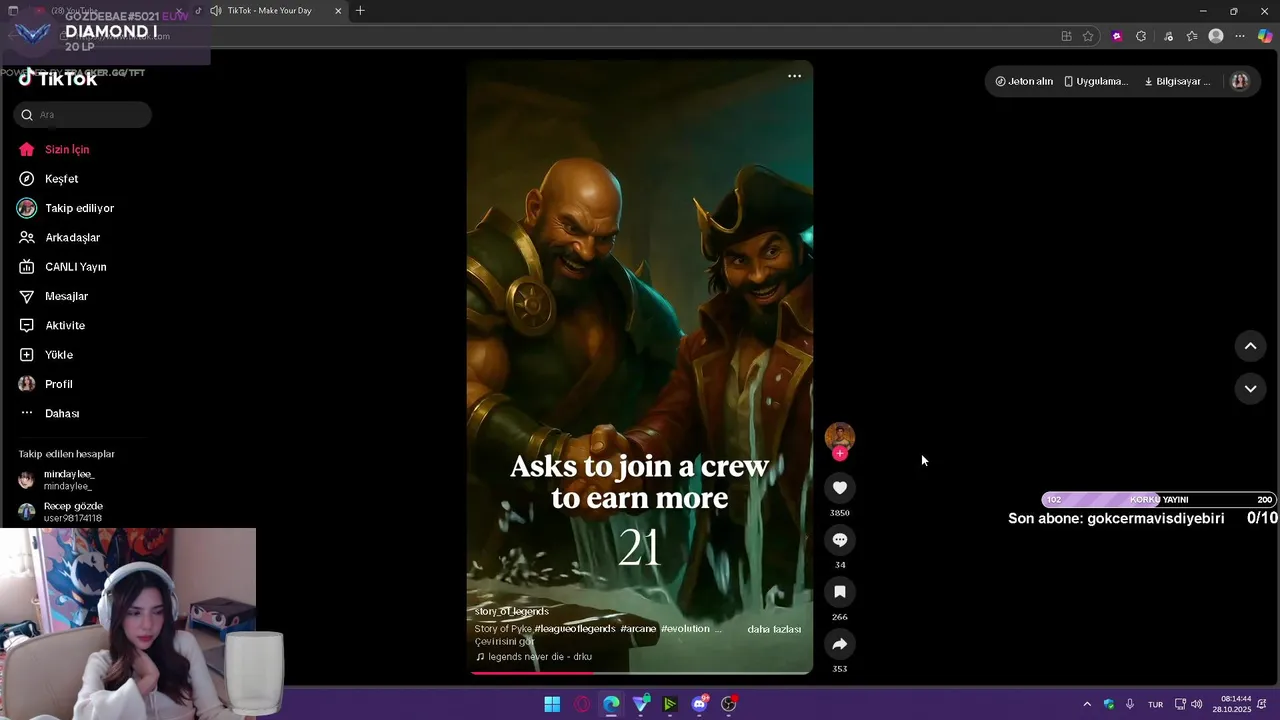The width and height of the screenshot is (1280, 720).
Task: Open the #arcane hashtag
Action: [x=638, y=629]
